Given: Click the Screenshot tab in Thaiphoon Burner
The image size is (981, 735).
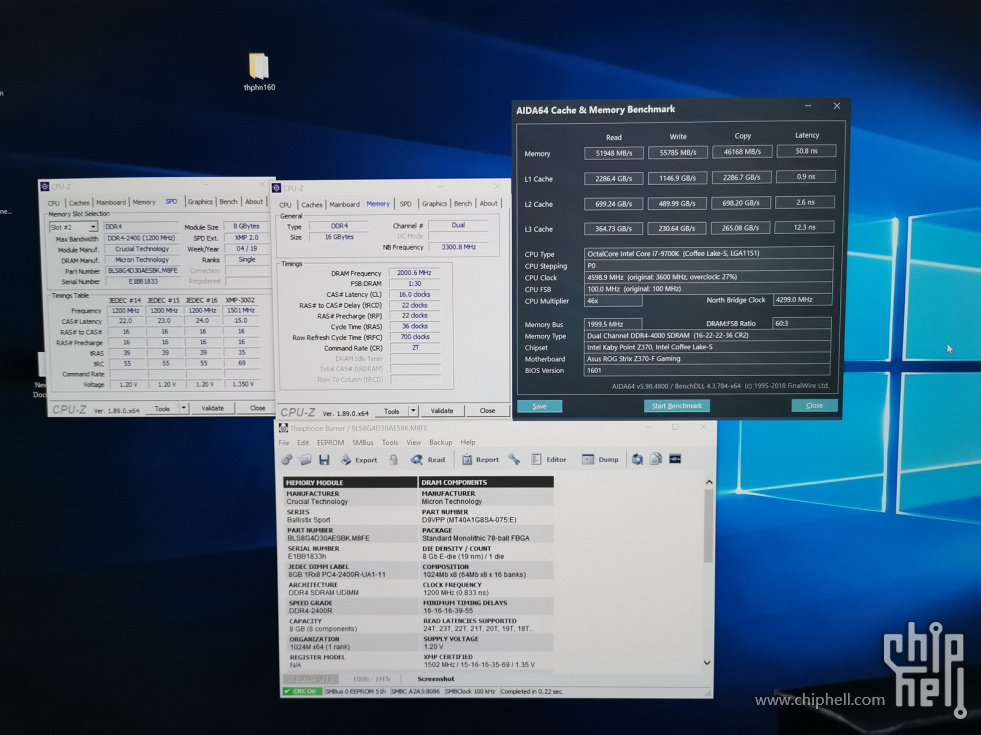Looking at the screenshot, I should point(435,679).
